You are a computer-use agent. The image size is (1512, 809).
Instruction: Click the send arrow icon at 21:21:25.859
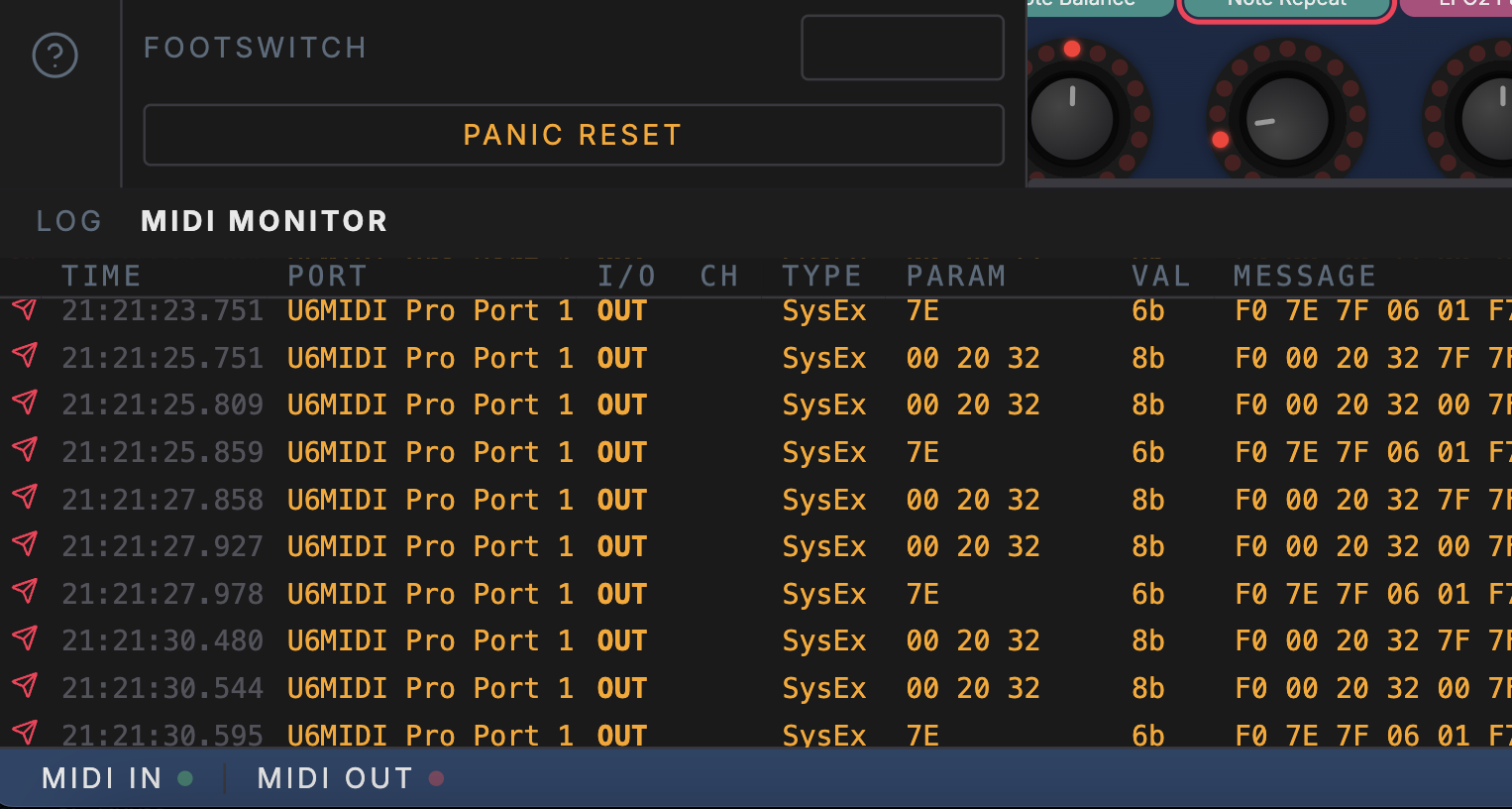click(x=25, y=451)
